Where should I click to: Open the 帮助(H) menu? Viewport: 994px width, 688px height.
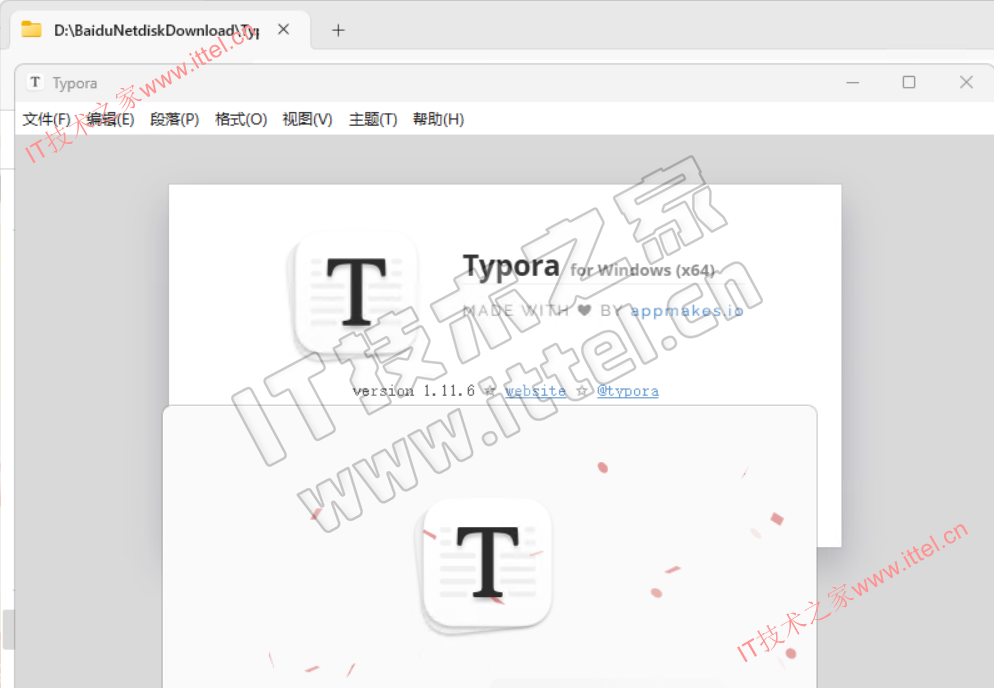(438, 119)
